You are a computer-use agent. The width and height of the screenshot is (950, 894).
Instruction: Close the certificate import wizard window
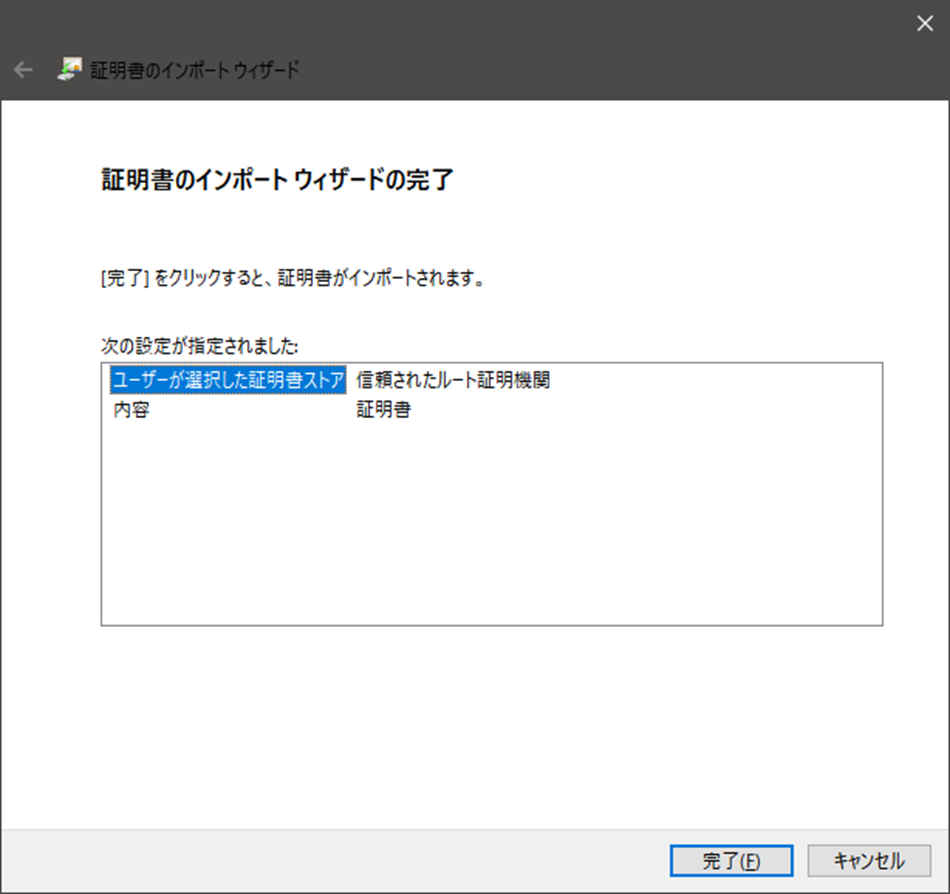pos(925,24)
